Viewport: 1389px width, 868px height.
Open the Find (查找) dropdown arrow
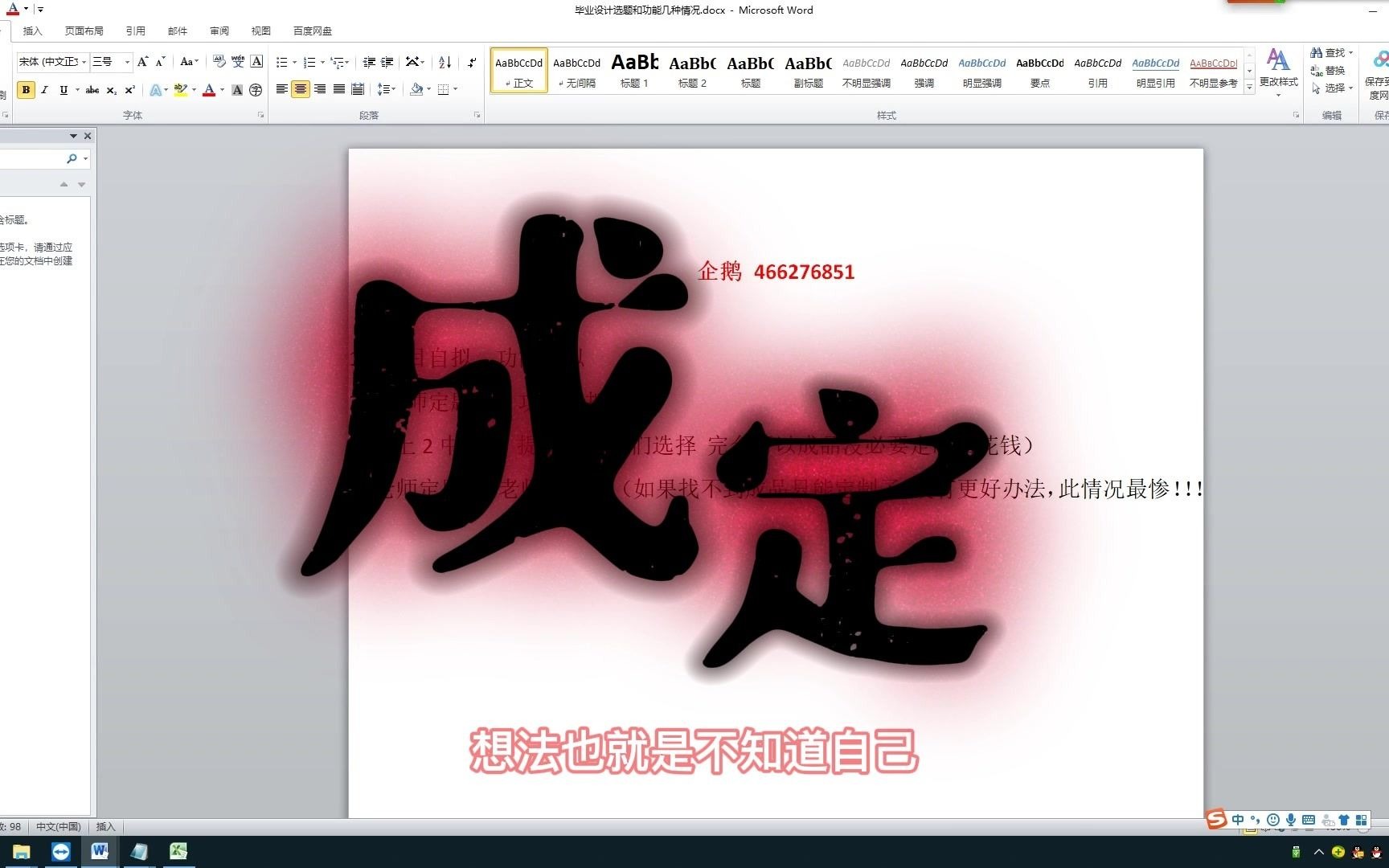(x=1350, y=53)
